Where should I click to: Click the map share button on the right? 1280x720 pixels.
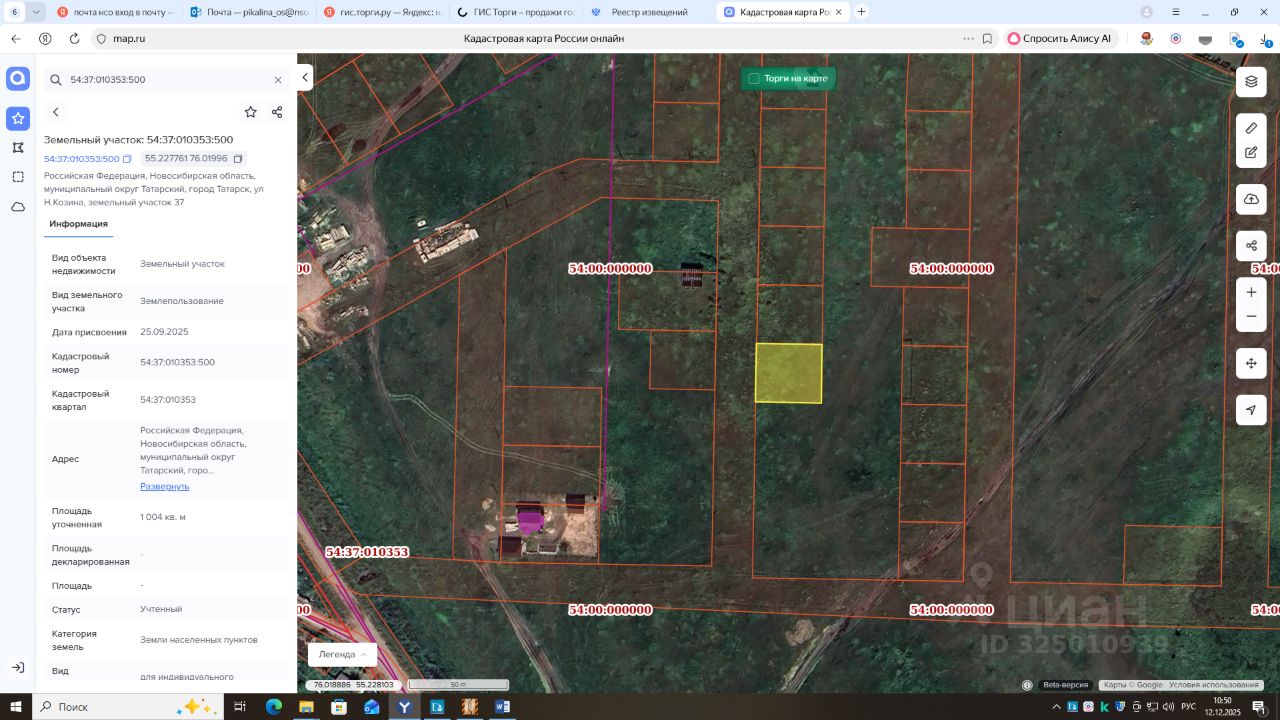pyautogui.click(x=1251, y=246)
